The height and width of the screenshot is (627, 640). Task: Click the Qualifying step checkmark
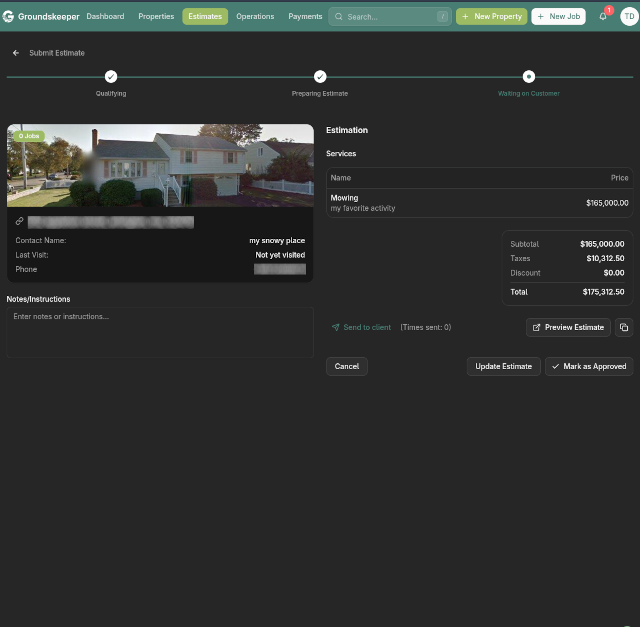pyautogui.click(x=111, y=76)
